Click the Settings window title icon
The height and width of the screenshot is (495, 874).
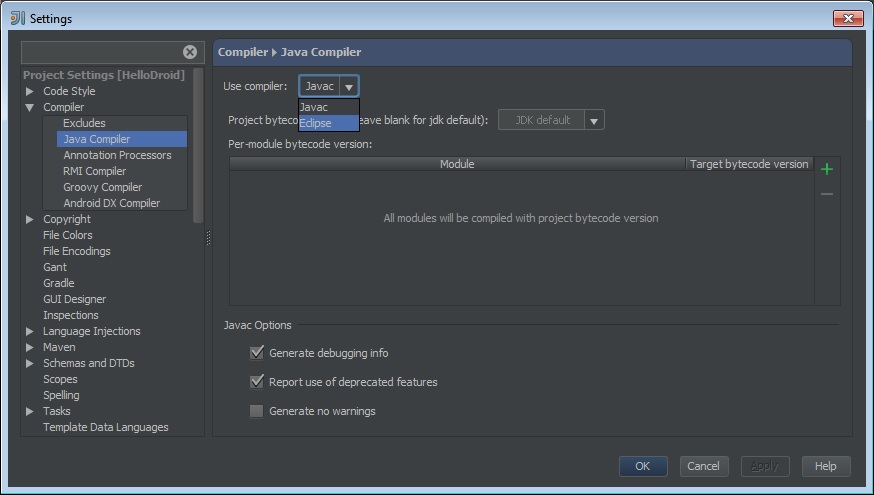click(x=17, y=18)
